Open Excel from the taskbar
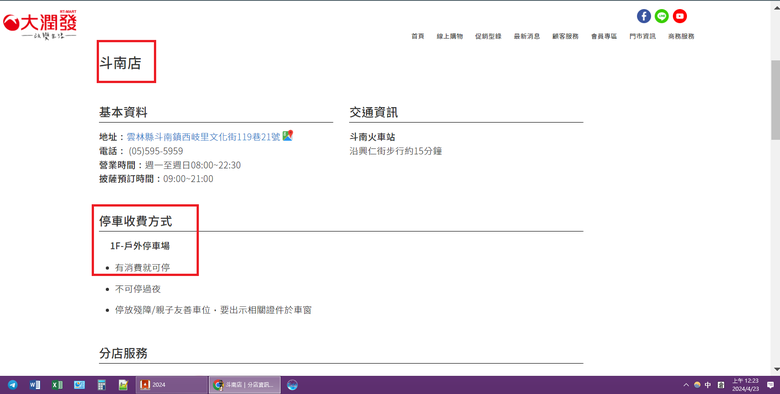Screen dimensions: 780x394 (x=57, y=385)
